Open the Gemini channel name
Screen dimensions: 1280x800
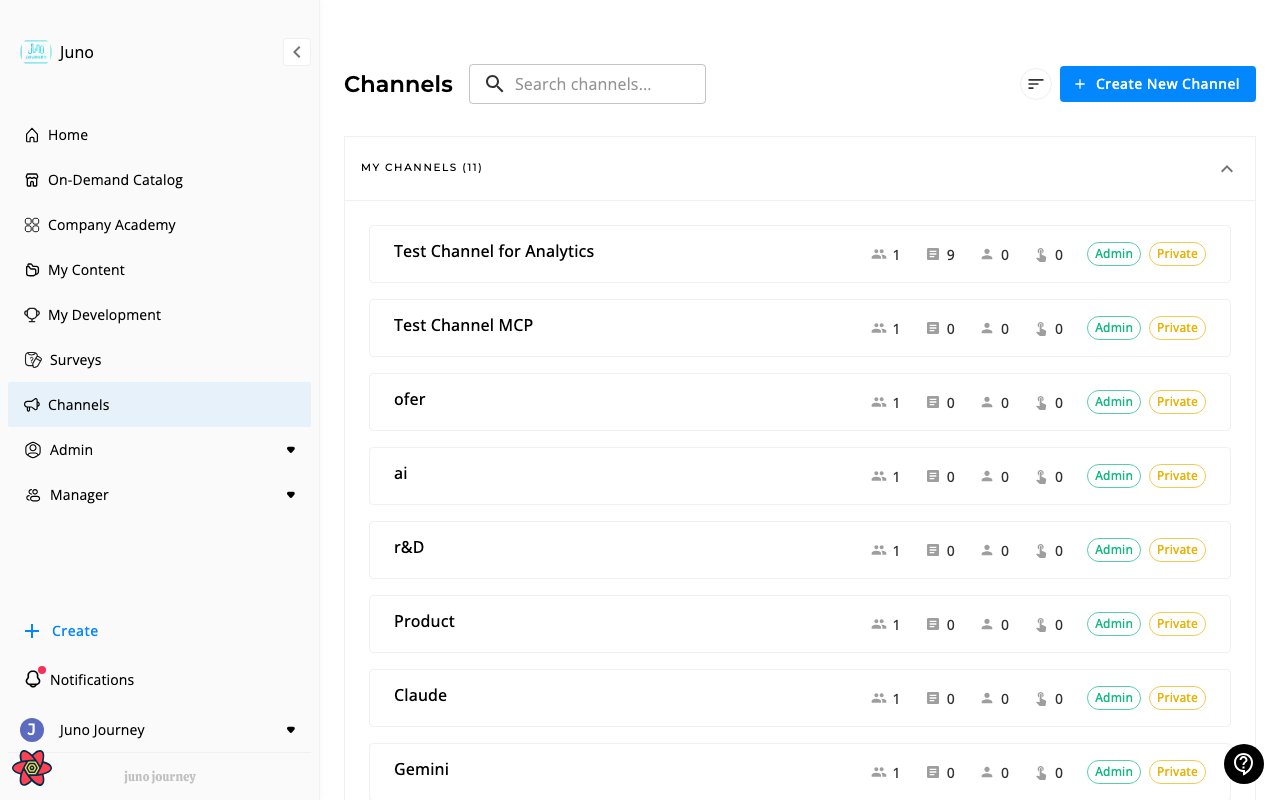(x=421, y=770)
